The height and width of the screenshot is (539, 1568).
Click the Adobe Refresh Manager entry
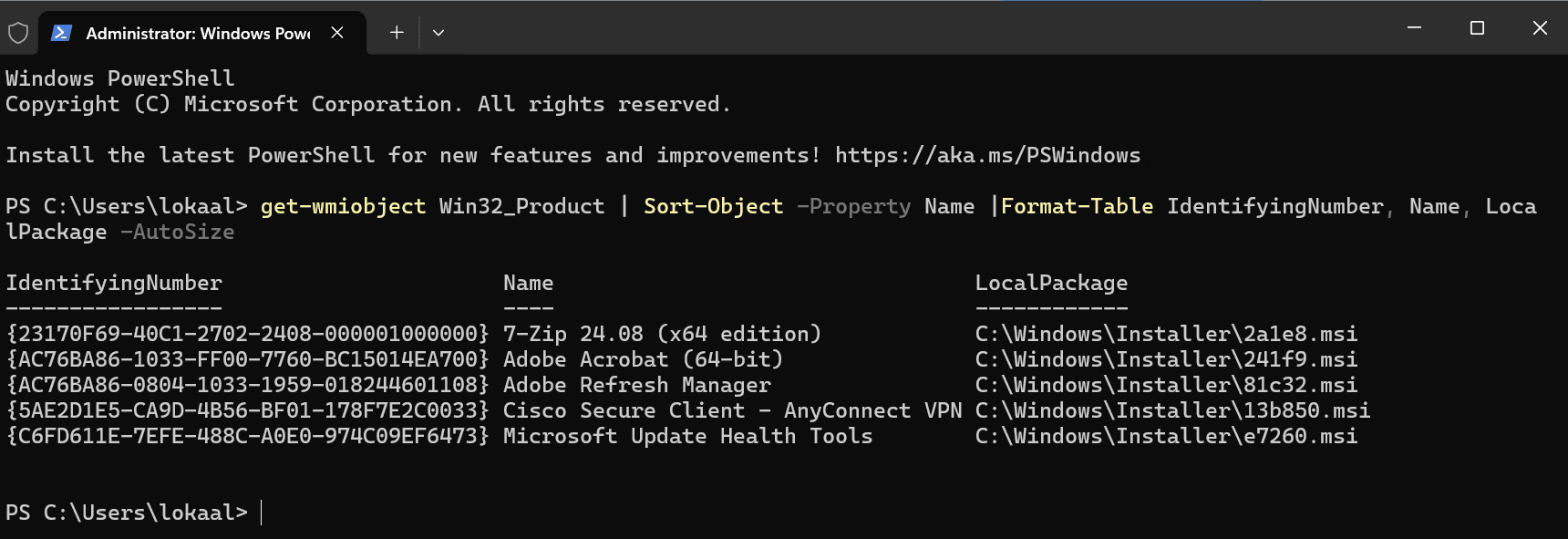tap(636, 386)
